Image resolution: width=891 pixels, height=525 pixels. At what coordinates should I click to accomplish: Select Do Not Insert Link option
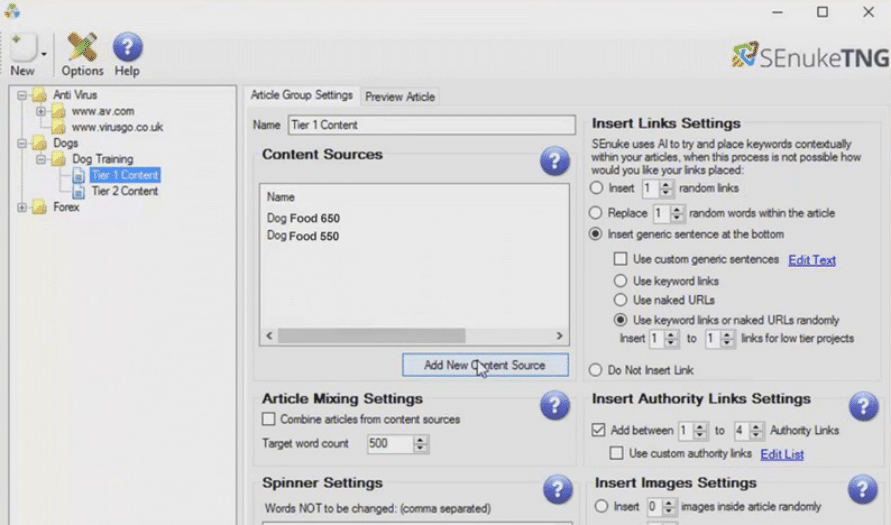tap(596, 370)
